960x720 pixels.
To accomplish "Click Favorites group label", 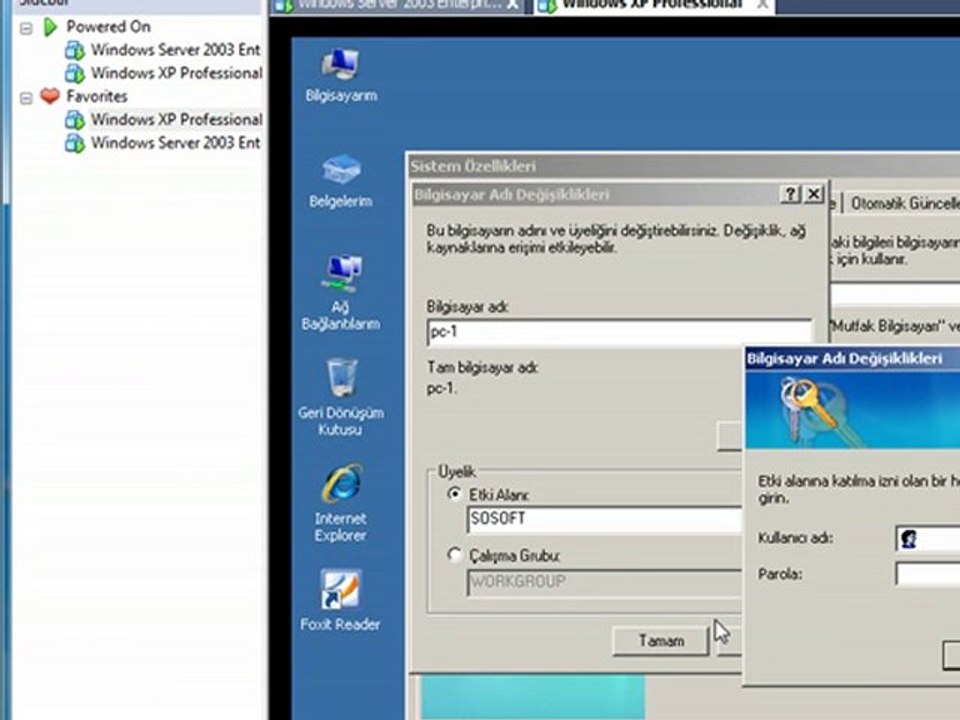I will pos(97,96).
